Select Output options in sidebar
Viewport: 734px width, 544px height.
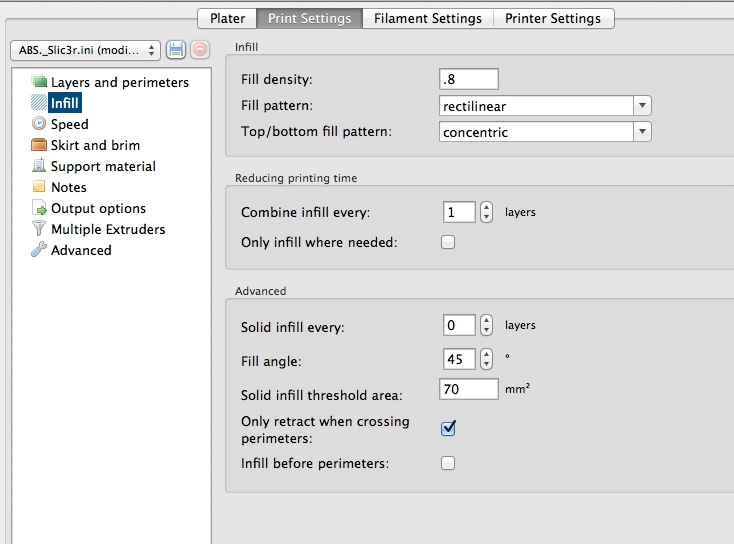(x=98, y=208)
